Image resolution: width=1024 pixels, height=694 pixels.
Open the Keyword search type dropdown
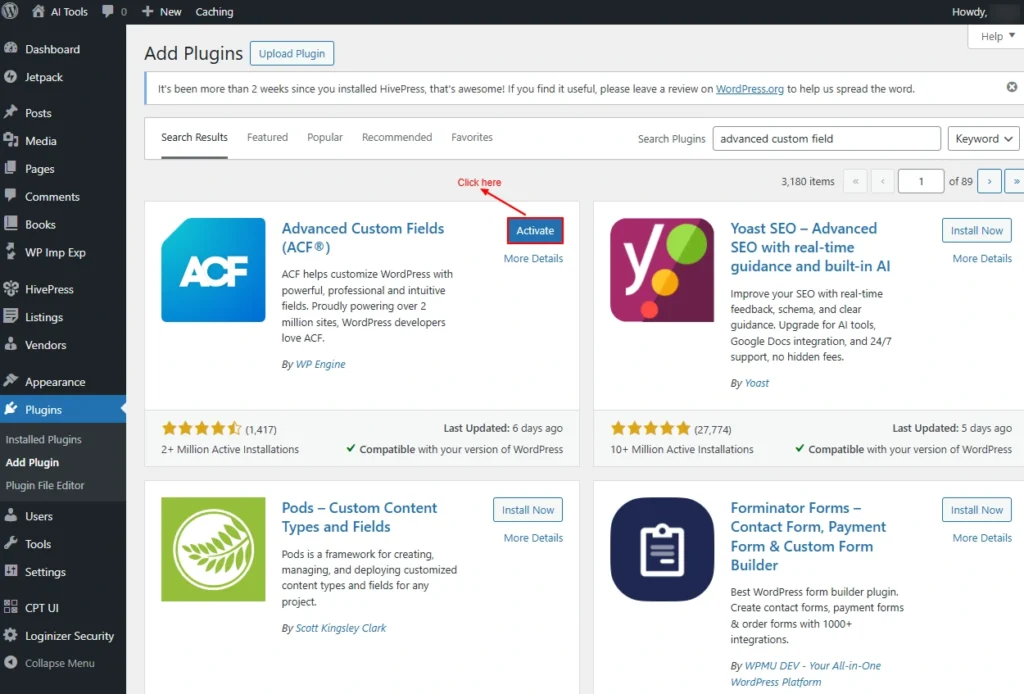tap(983, 139)
